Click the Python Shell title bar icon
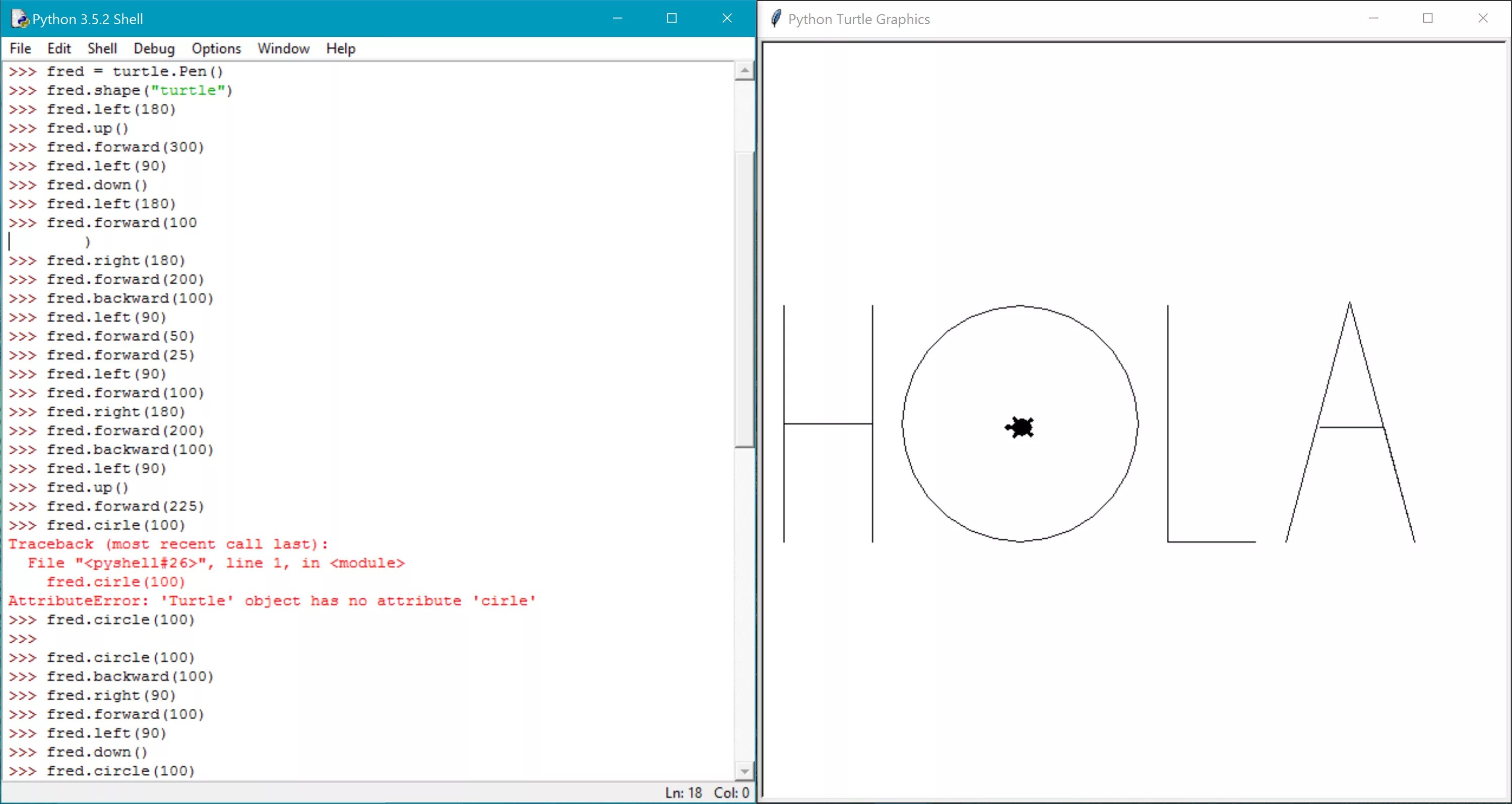The image size is (1512, 804). (x=19, y=19)
